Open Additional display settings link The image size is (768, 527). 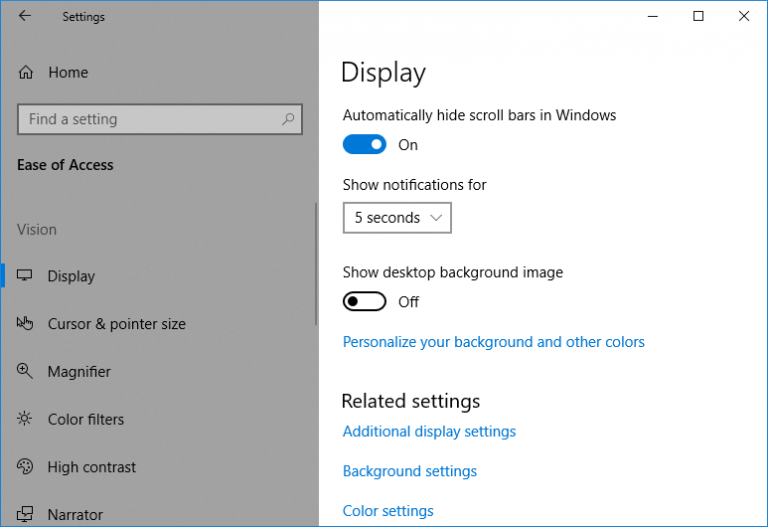point(430,431)
